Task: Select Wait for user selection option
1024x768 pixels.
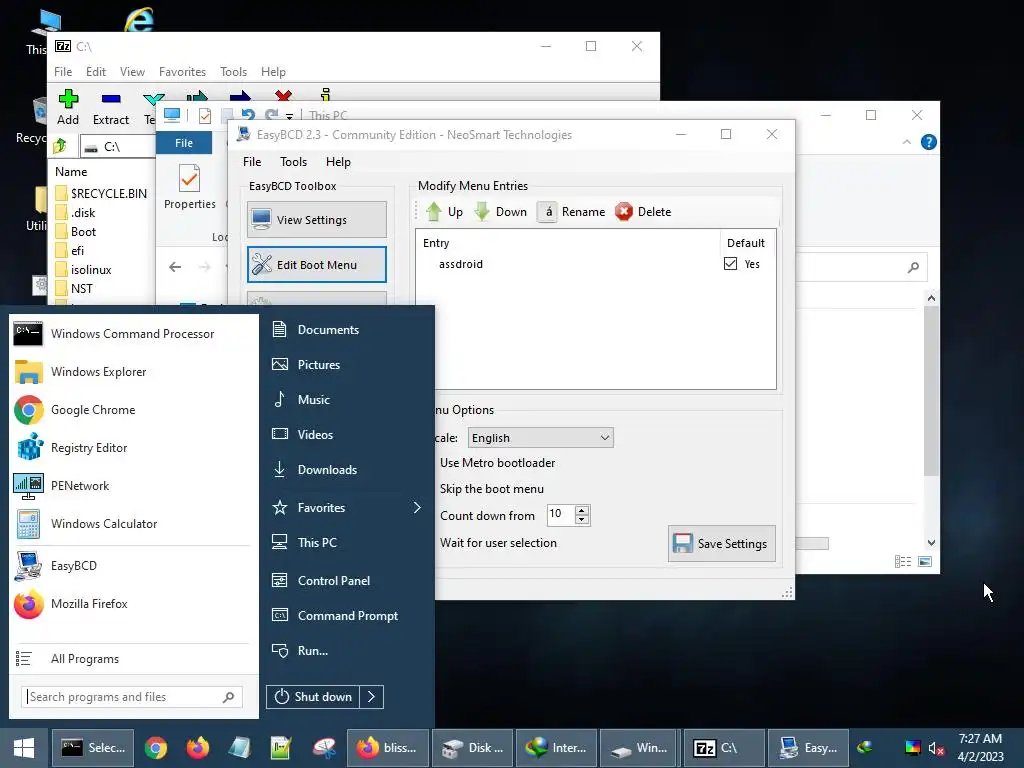Action: [x=498, y=543]
